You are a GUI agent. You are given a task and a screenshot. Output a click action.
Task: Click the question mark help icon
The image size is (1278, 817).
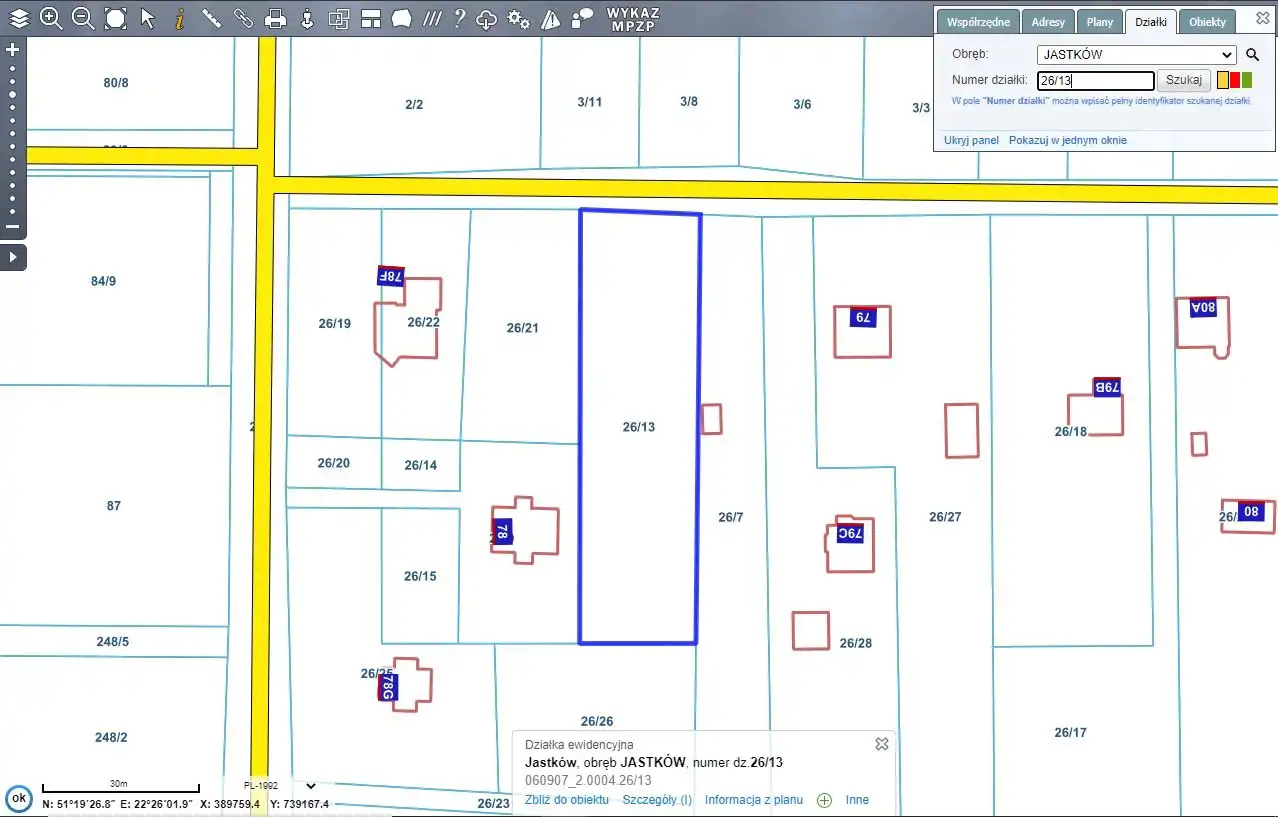tap(459, 18)
